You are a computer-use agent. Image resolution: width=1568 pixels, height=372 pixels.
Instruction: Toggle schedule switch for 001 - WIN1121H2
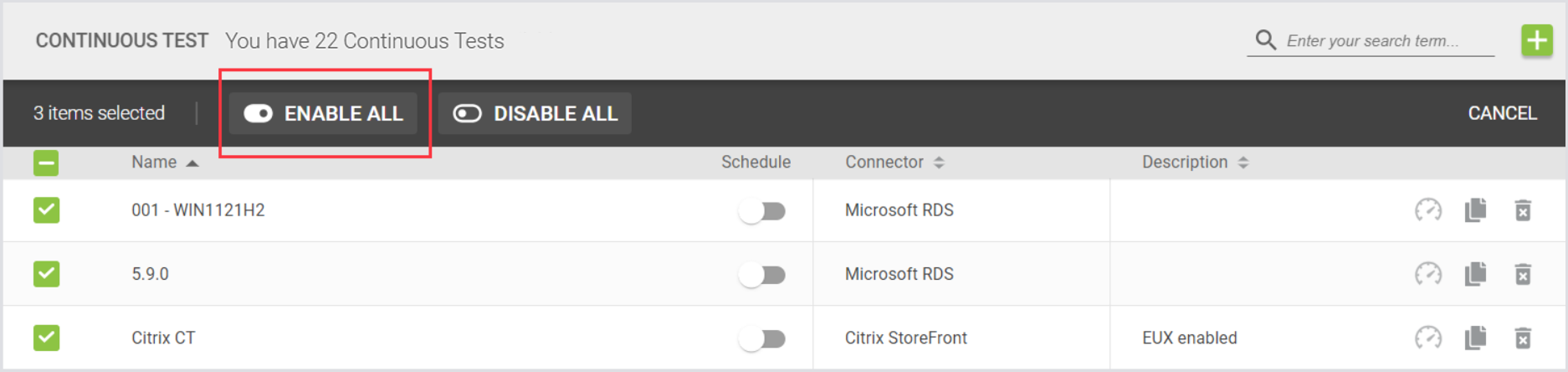click(762, 211)
